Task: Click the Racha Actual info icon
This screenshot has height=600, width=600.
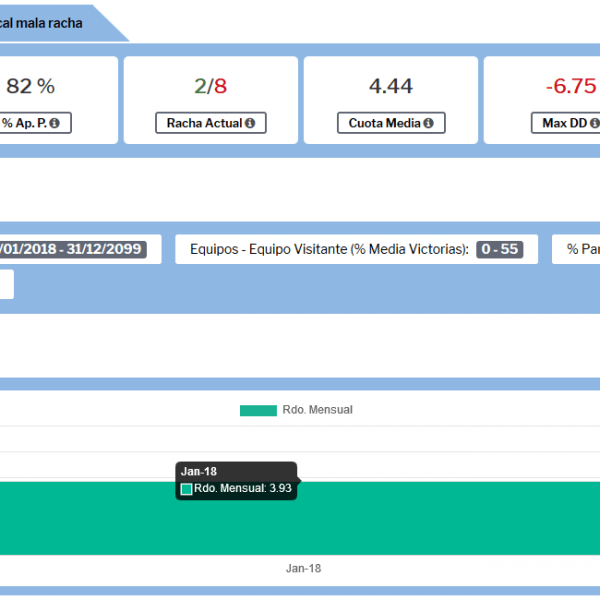Action: coord(249,123)
